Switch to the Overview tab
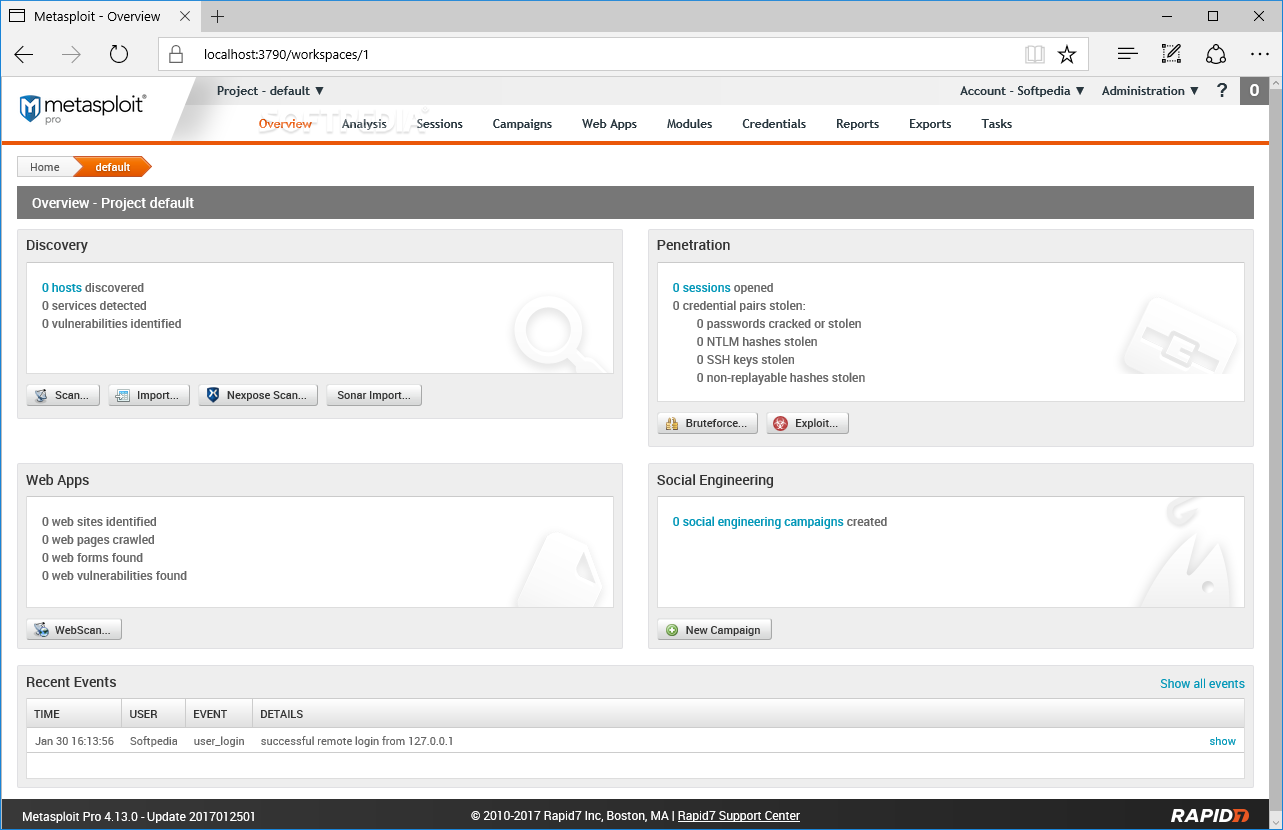The width and height of the screenshot is (1283, 830). (x=285, y=124)
